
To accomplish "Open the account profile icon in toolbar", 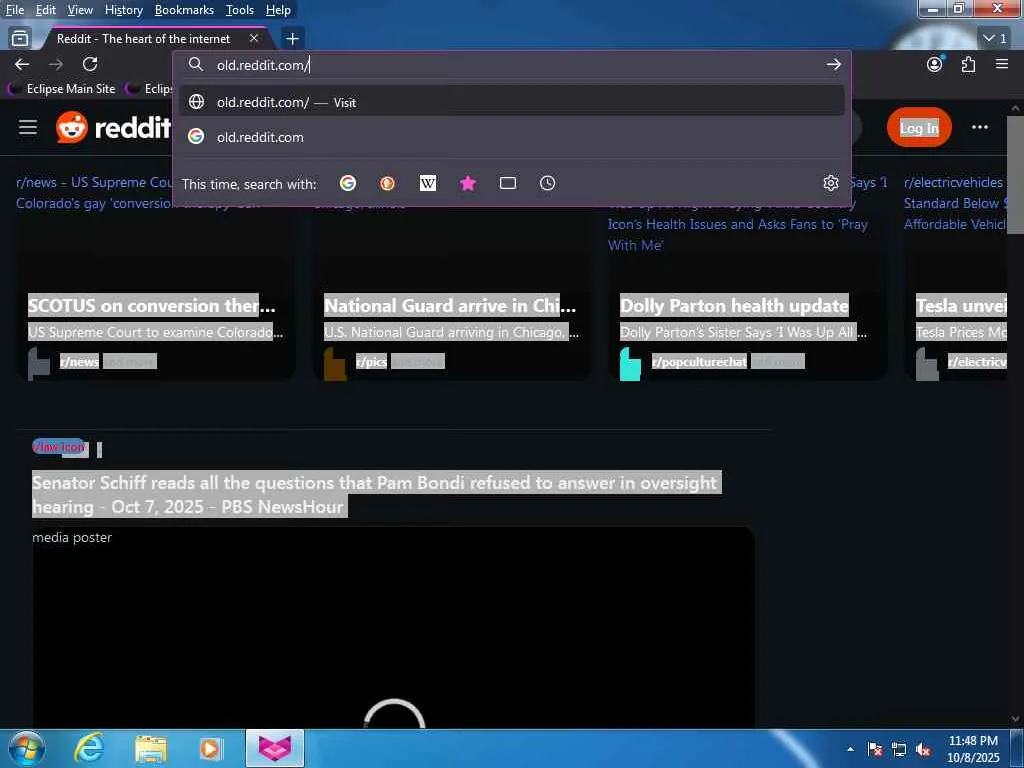I will (935, 64).
